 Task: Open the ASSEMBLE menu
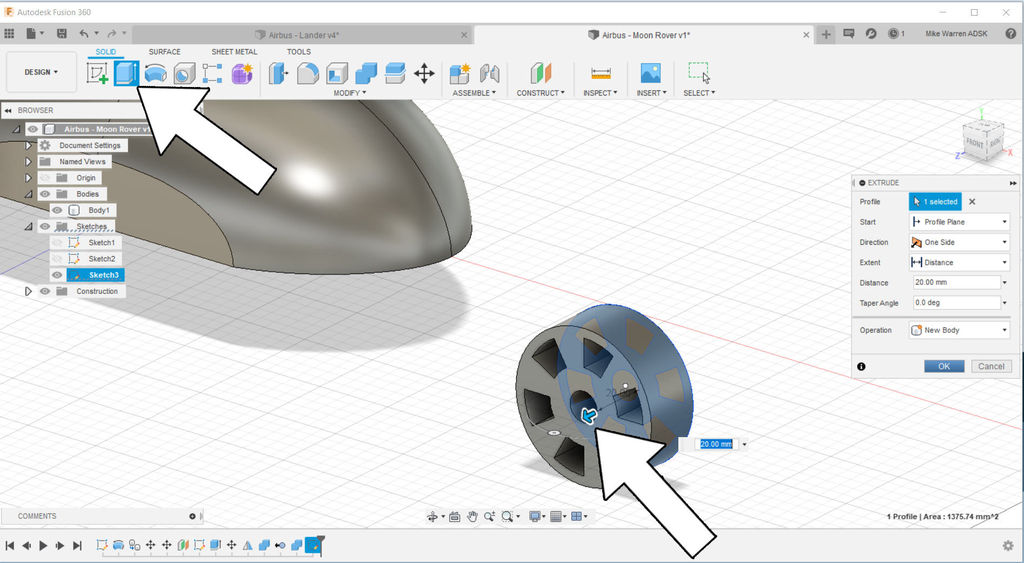pyautogui.click(x=474, y=93)
